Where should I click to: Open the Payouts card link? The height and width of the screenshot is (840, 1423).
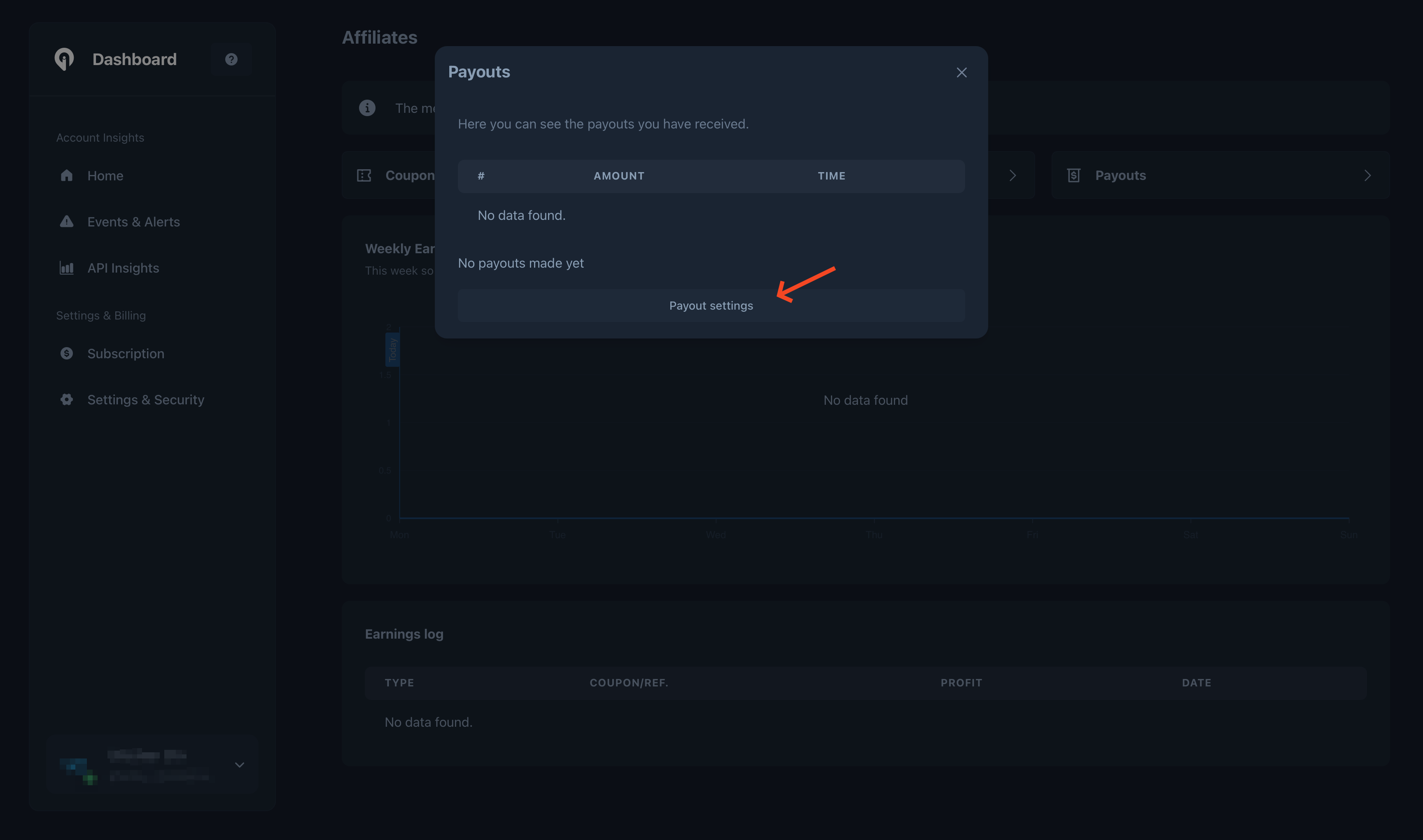point(1120,175)
